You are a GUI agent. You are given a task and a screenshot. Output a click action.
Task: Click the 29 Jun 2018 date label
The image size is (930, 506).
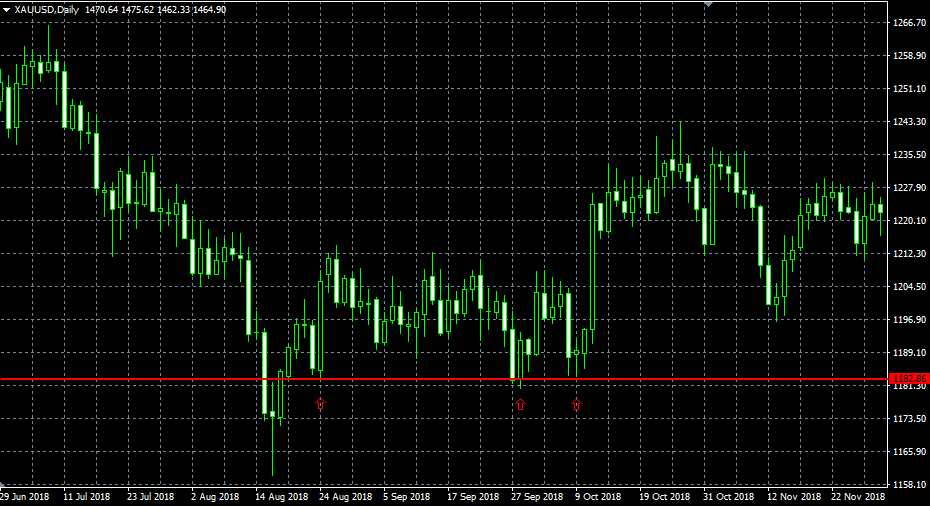[24, 497]
